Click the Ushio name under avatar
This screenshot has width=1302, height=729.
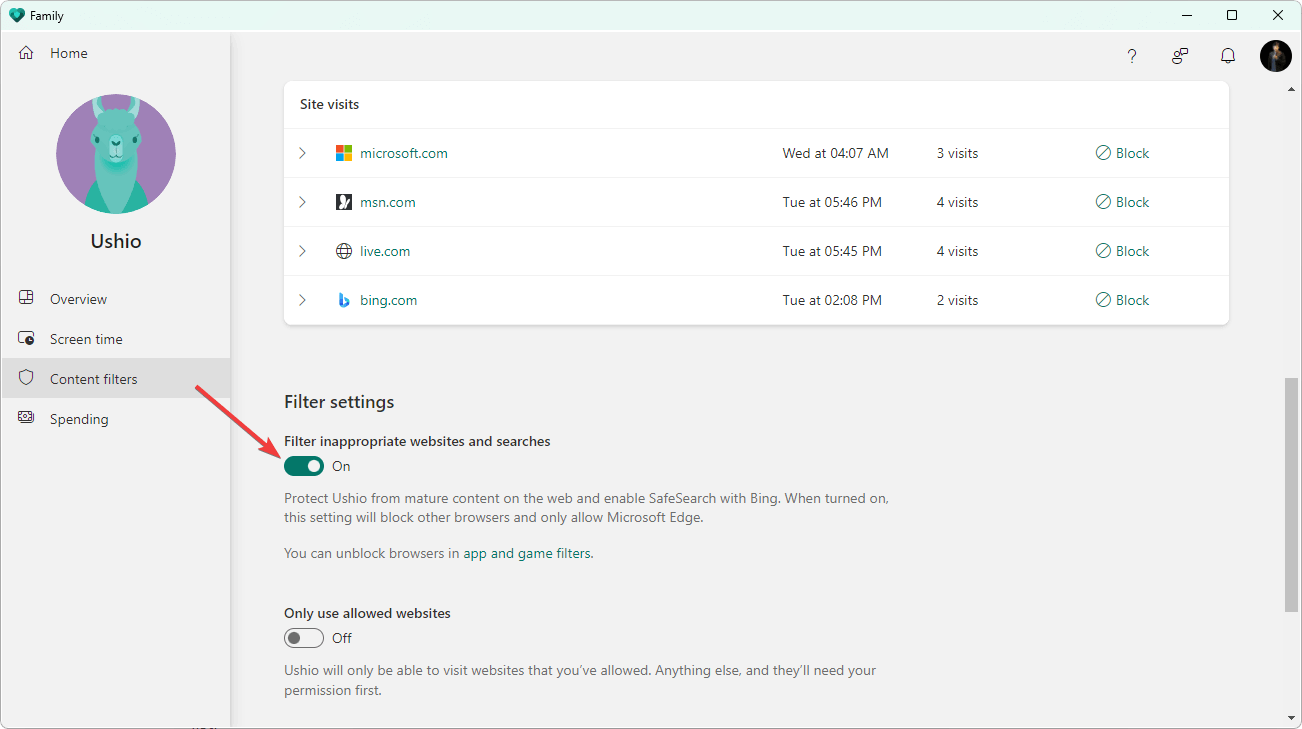[116, 241]
